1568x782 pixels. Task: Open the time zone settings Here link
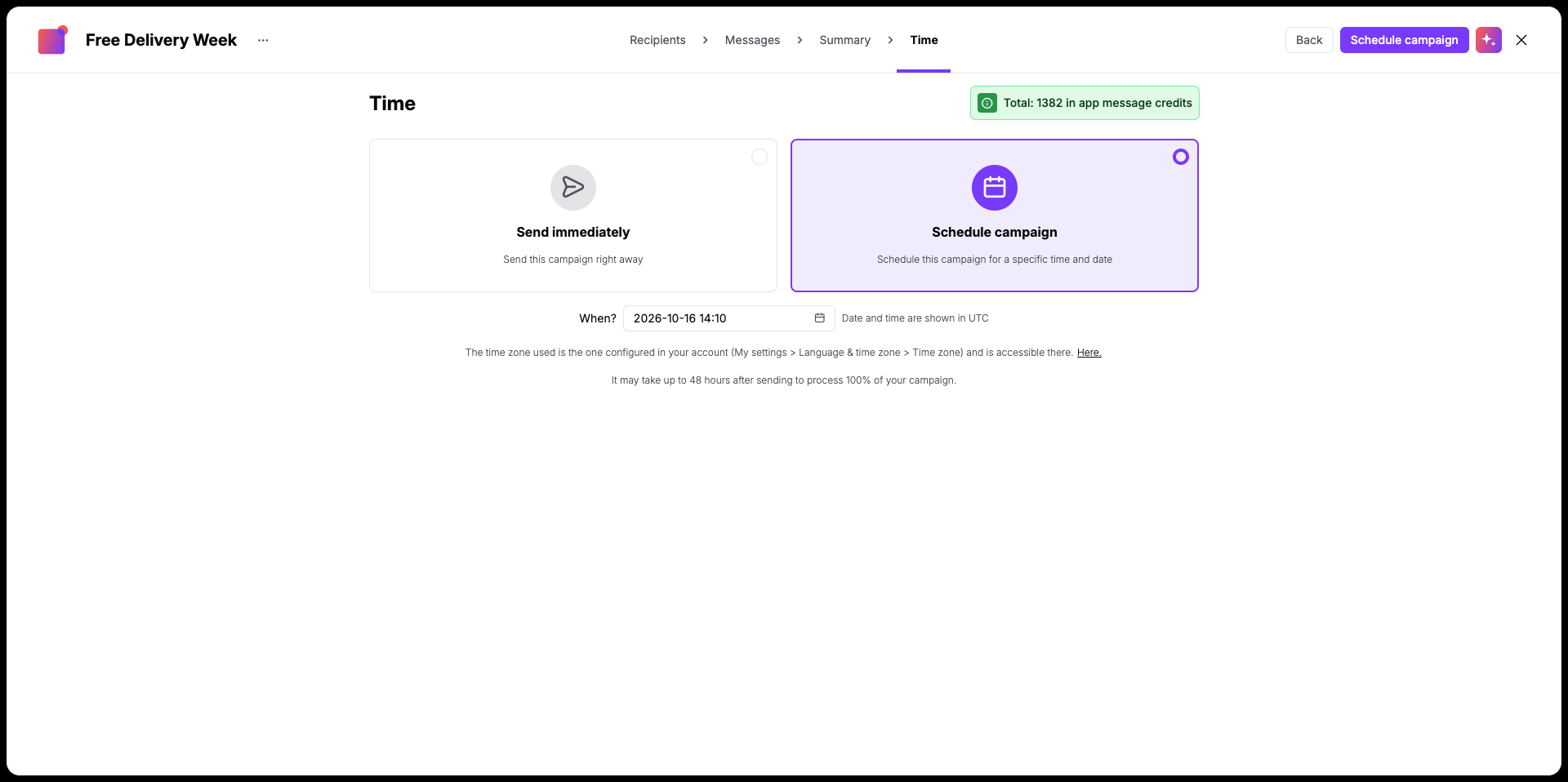coord(1089,353)
